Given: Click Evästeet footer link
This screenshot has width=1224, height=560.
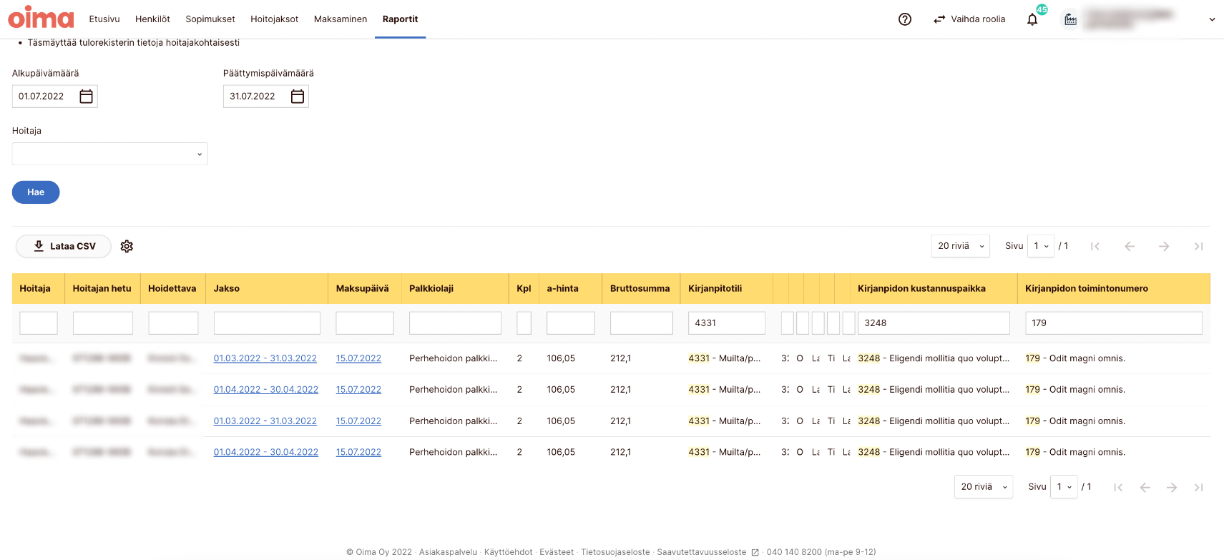Looking at the screenshot, I should tap(556, 552).
